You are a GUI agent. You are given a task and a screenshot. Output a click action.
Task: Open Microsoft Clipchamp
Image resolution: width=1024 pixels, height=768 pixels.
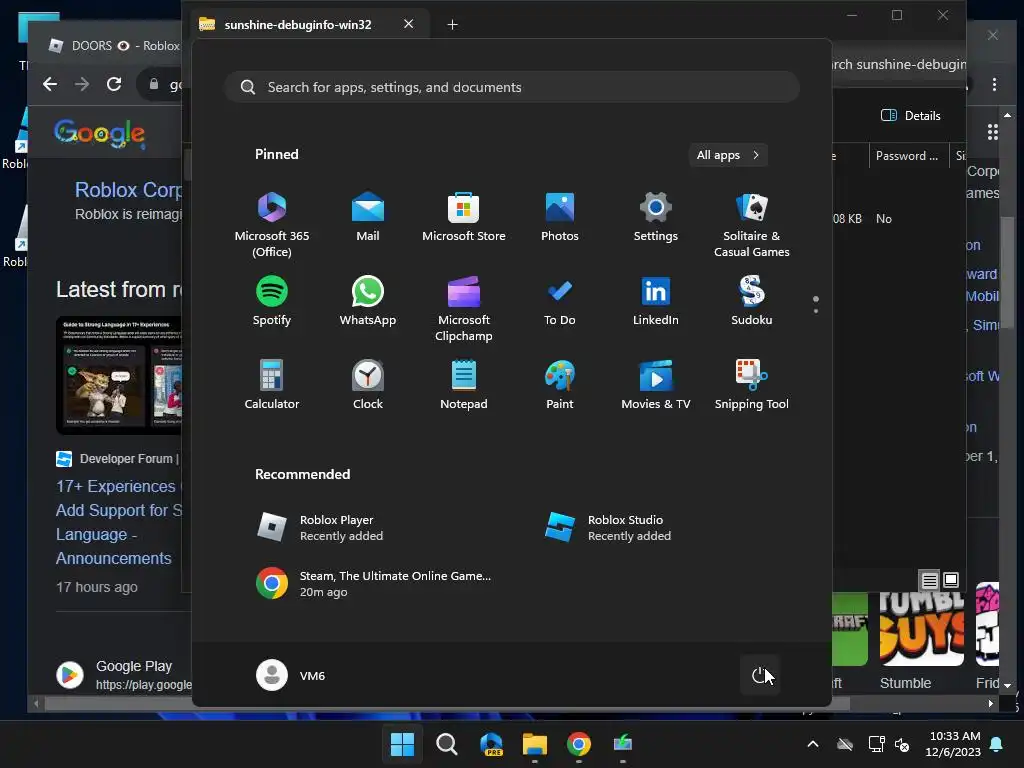tap(464, 309)
